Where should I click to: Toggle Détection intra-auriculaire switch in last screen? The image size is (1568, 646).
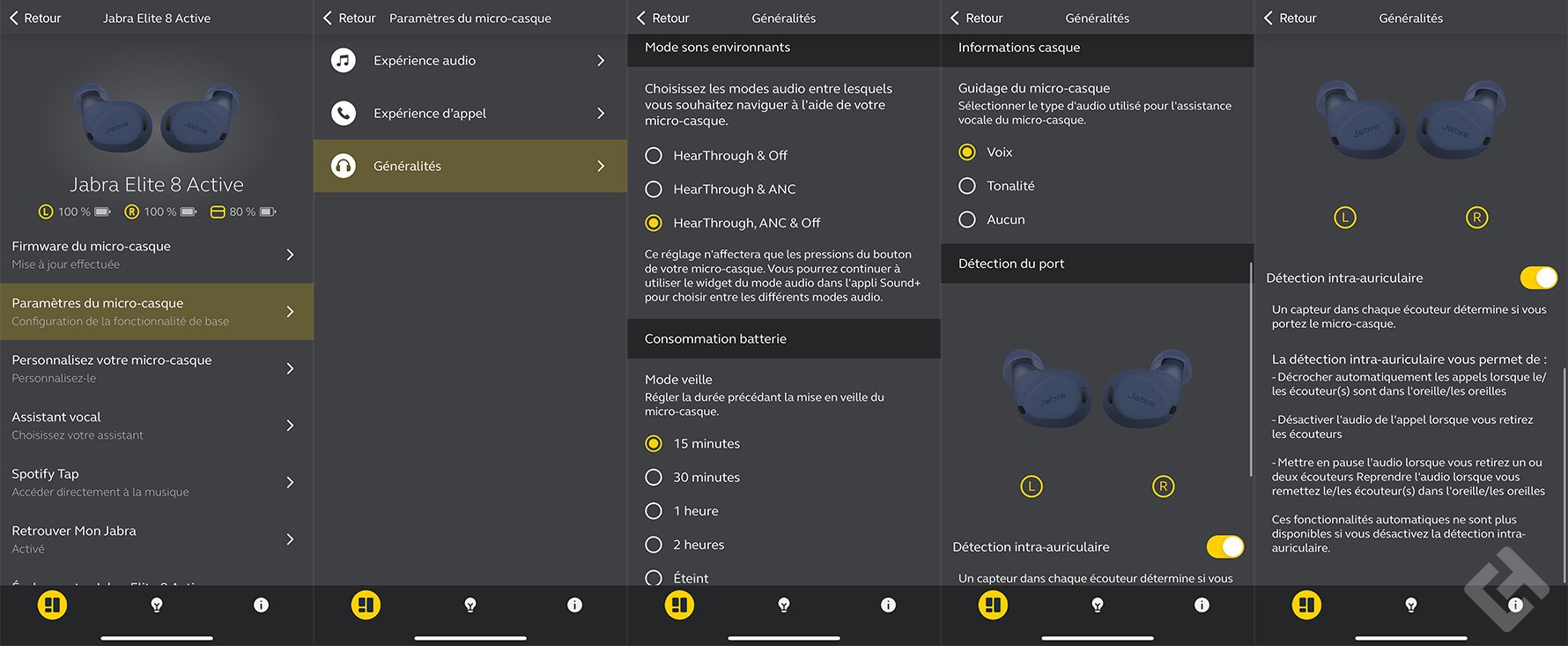(1539, 278)
